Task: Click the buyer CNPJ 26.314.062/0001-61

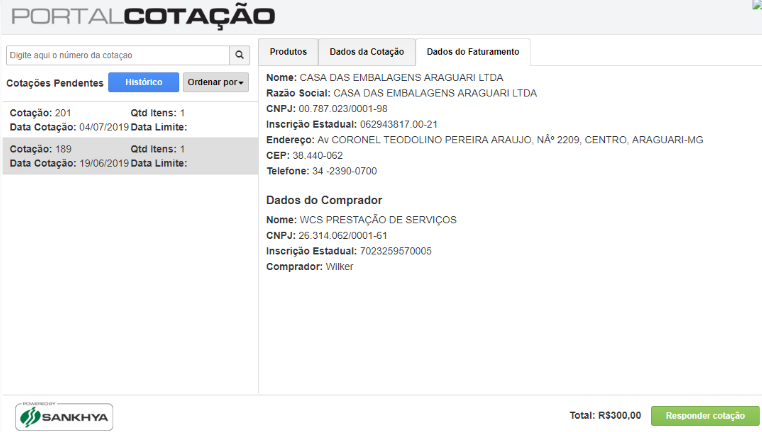Action: pyautogui.click(x=343, y=236)
